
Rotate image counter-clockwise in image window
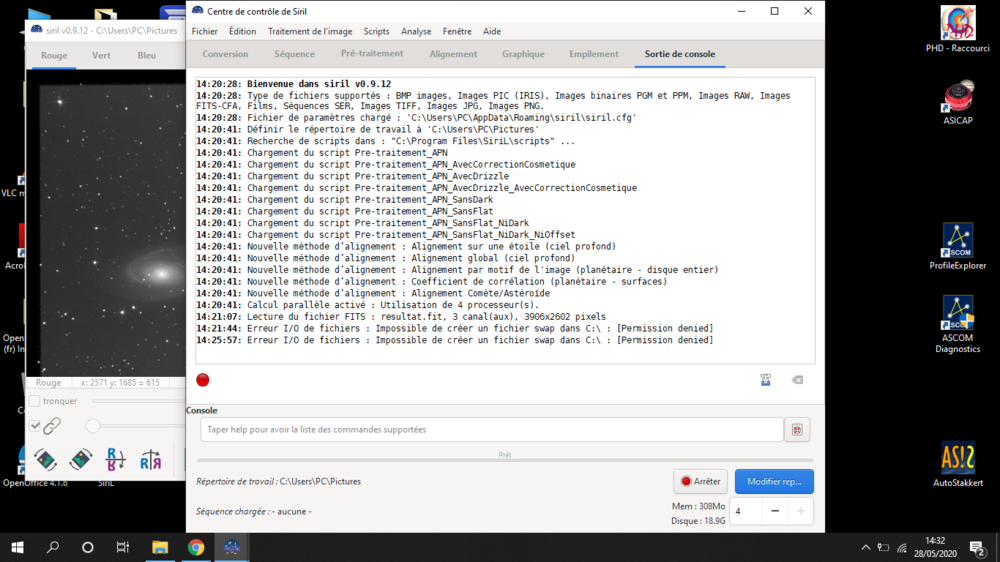(45, 459)
